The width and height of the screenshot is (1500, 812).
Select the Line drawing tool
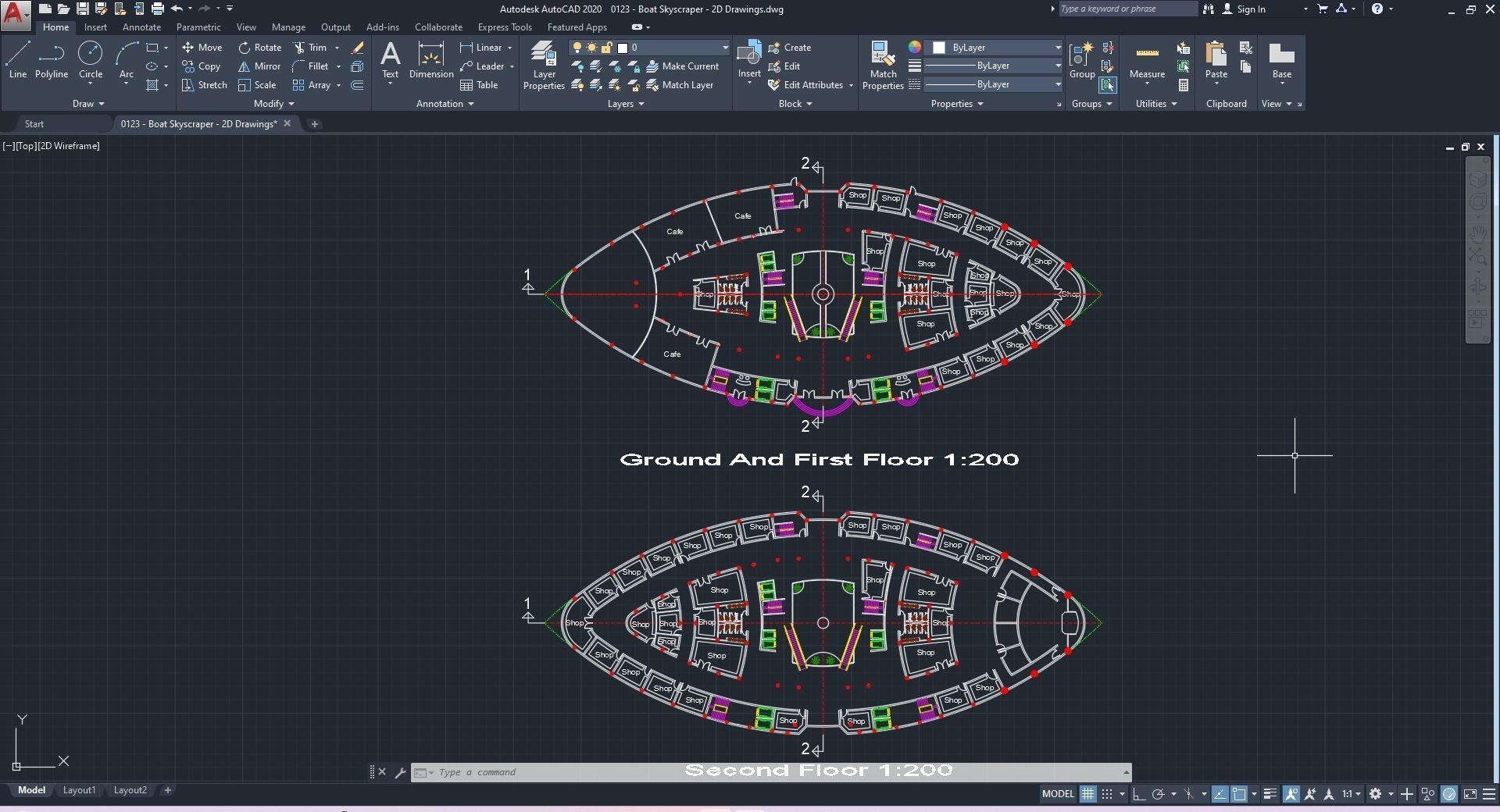point(18,60)
